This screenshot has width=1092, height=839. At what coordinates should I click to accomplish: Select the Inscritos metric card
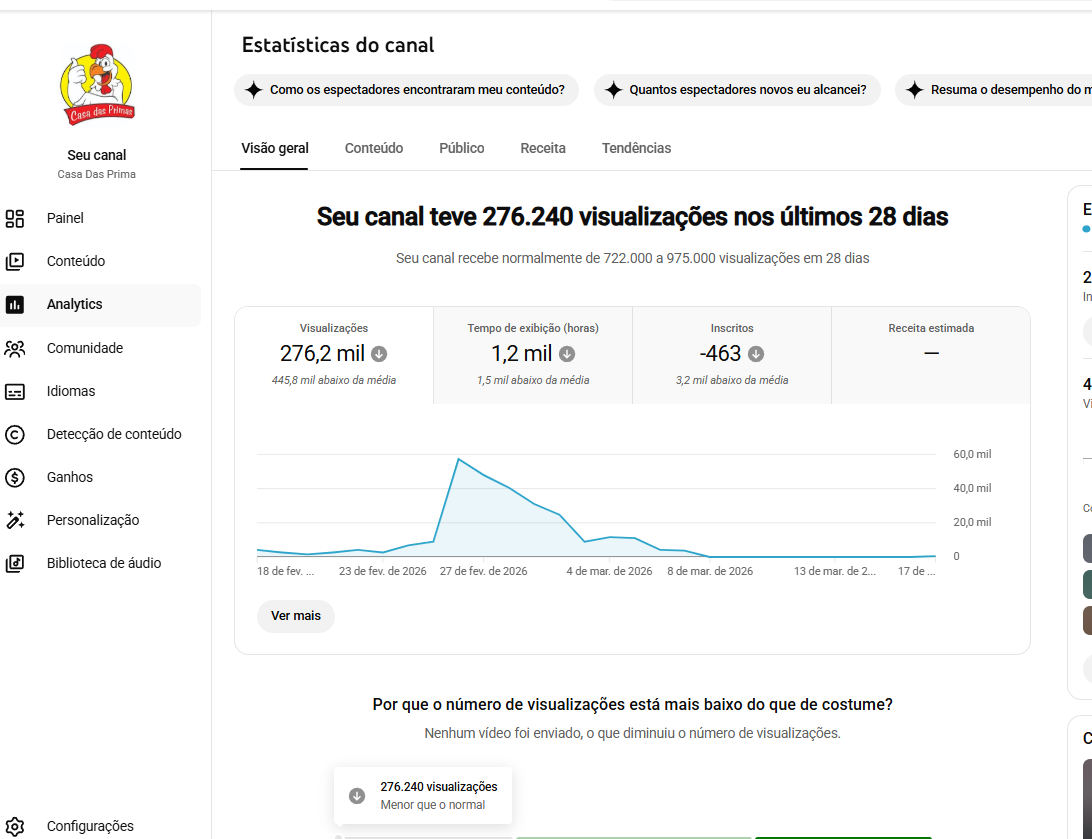732,355
